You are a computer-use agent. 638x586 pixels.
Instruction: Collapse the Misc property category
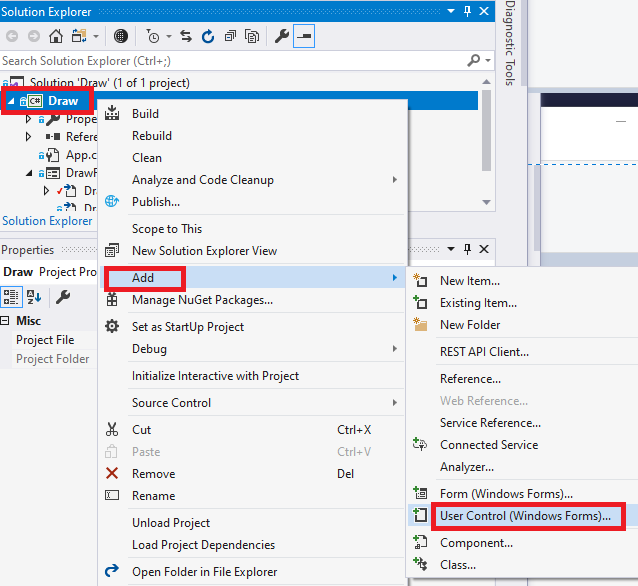(6, 321)
